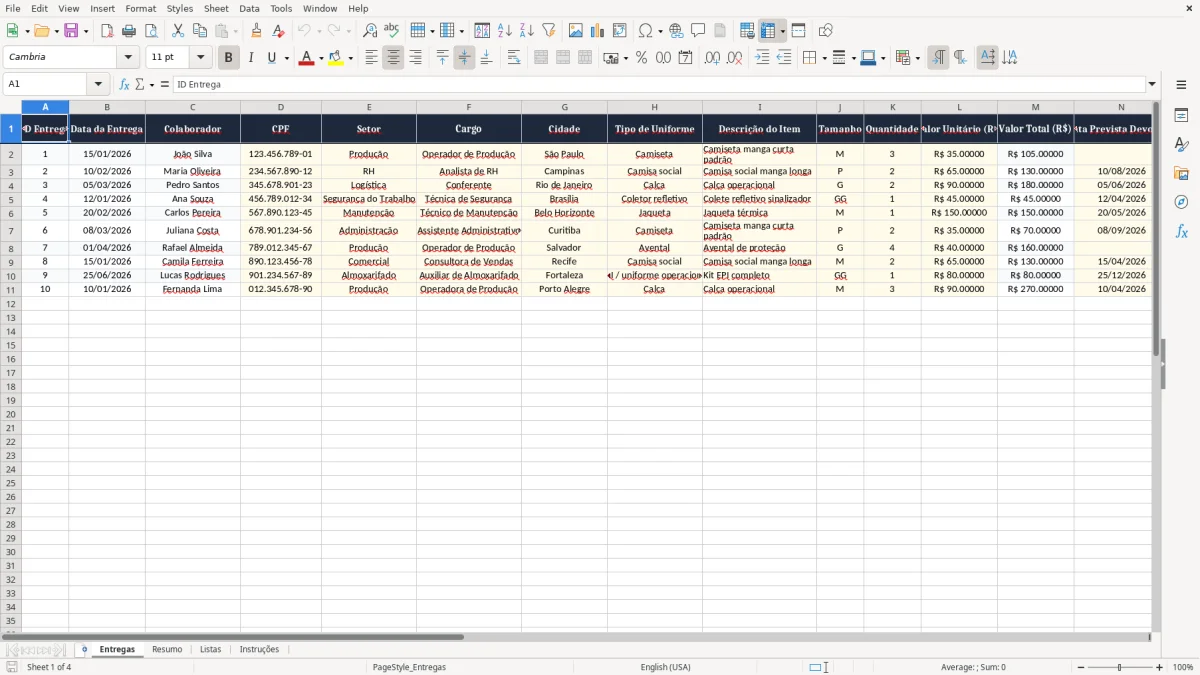The width and height of the screenshot is (1200, 675).
Task: Sort descending with Z-A icon
Action: [526, 31]
